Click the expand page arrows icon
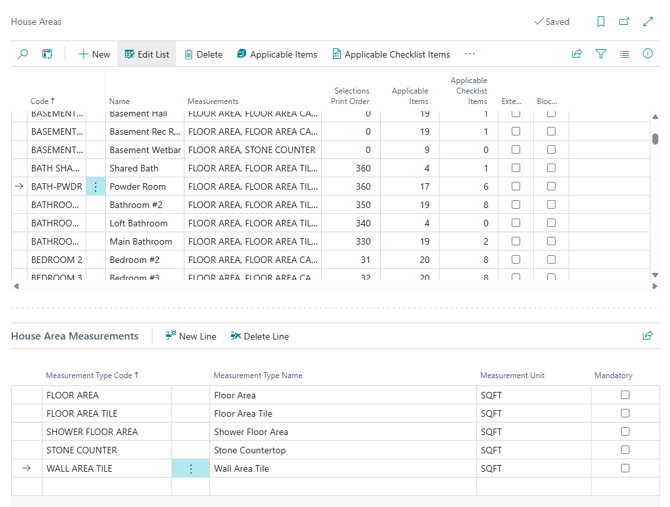The height and width of the screenshot is (507, 670). (648, 21)
